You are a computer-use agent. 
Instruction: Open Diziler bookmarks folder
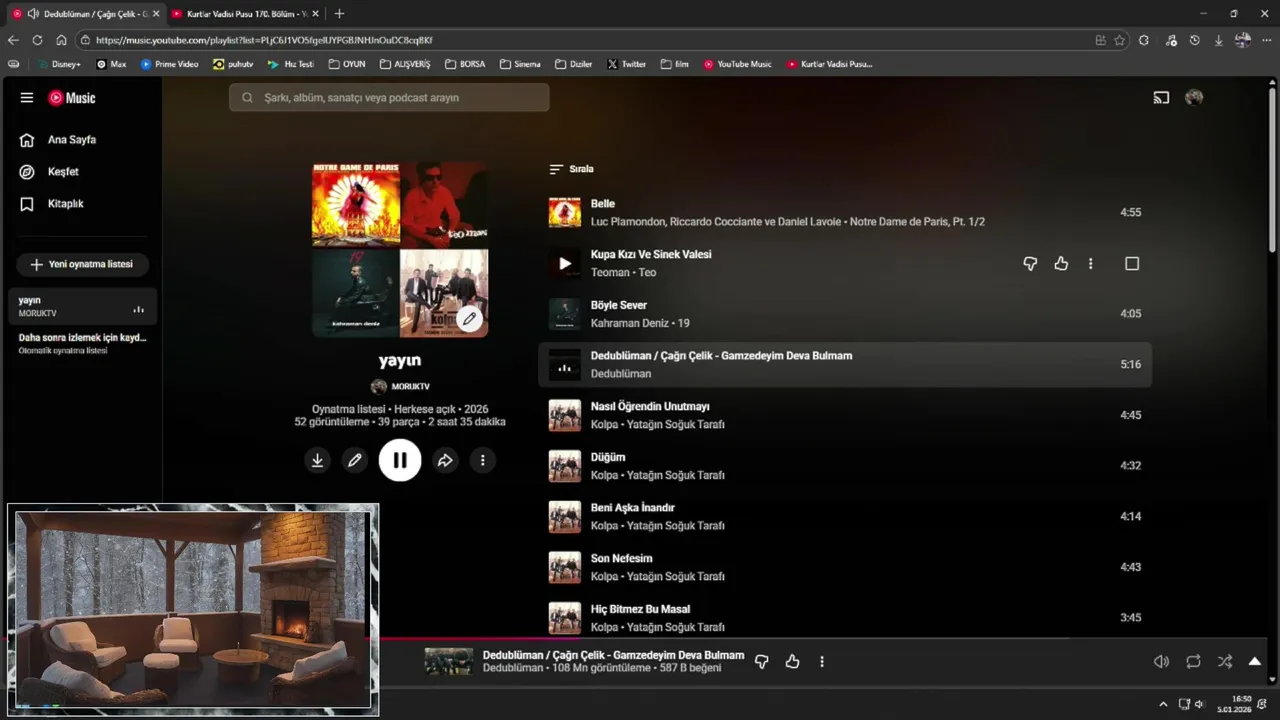point(574,64)
